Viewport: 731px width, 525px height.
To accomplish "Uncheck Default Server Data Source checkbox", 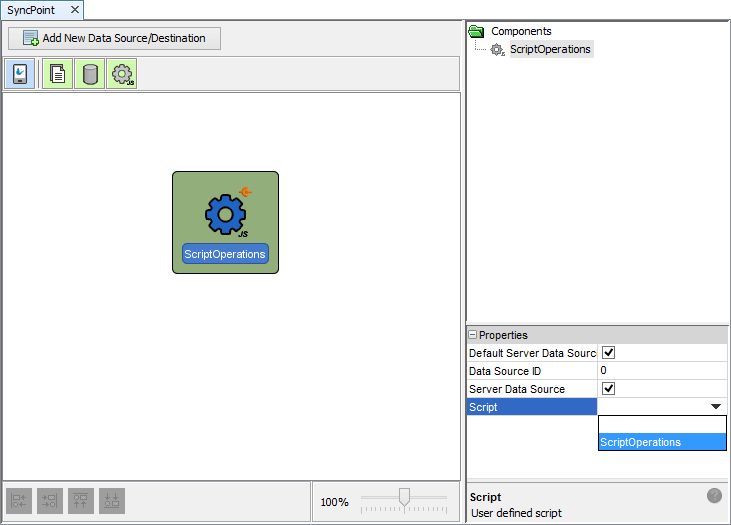I will (608, 353).
